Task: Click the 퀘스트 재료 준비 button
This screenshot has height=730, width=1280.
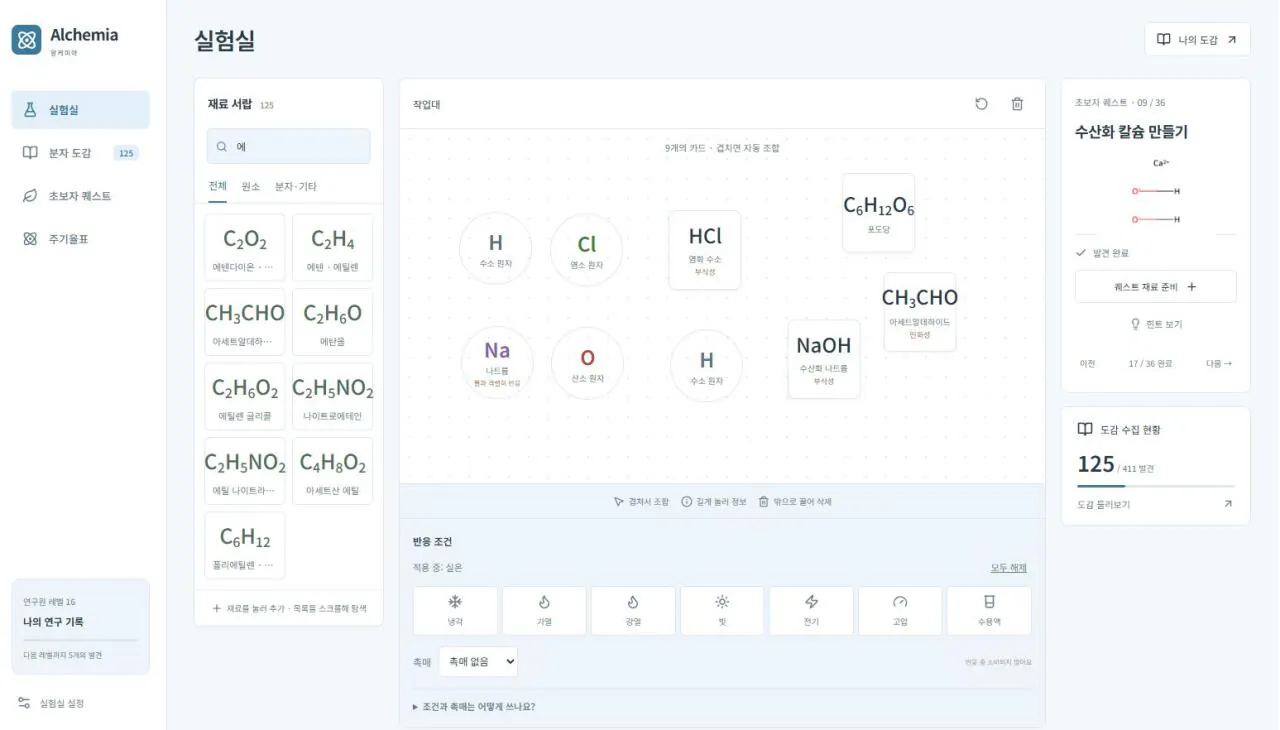Action: (1155, 286)
